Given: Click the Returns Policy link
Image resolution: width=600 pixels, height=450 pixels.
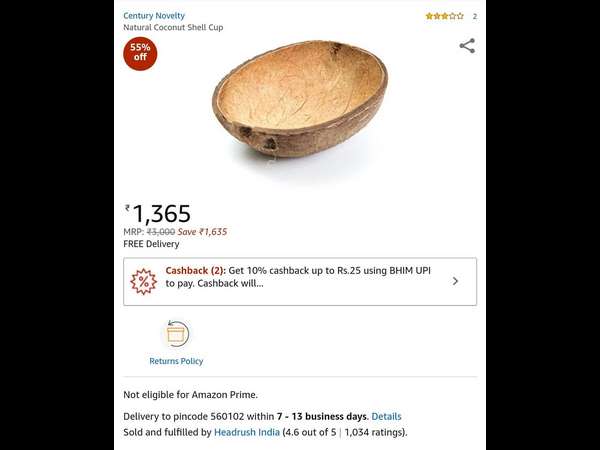Looking at the screenshot, I should point(176,361).
